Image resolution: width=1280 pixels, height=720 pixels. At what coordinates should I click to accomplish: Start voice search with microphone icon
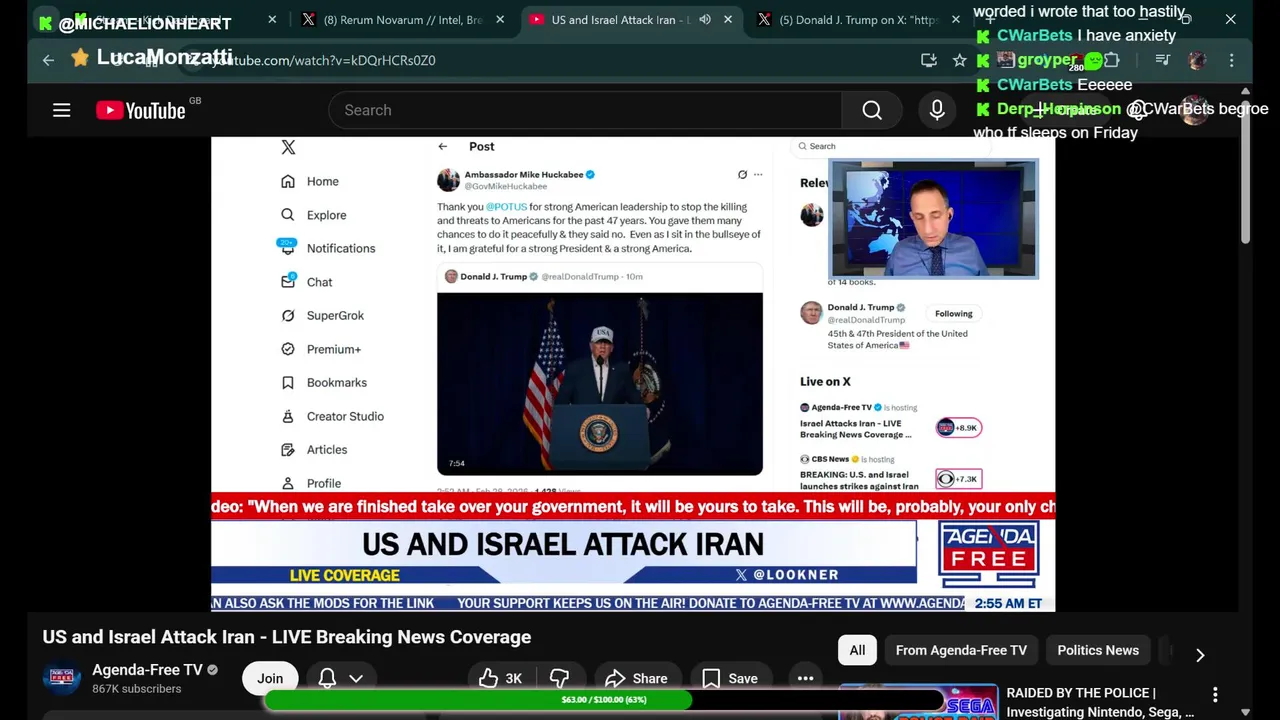pos(937,110)
